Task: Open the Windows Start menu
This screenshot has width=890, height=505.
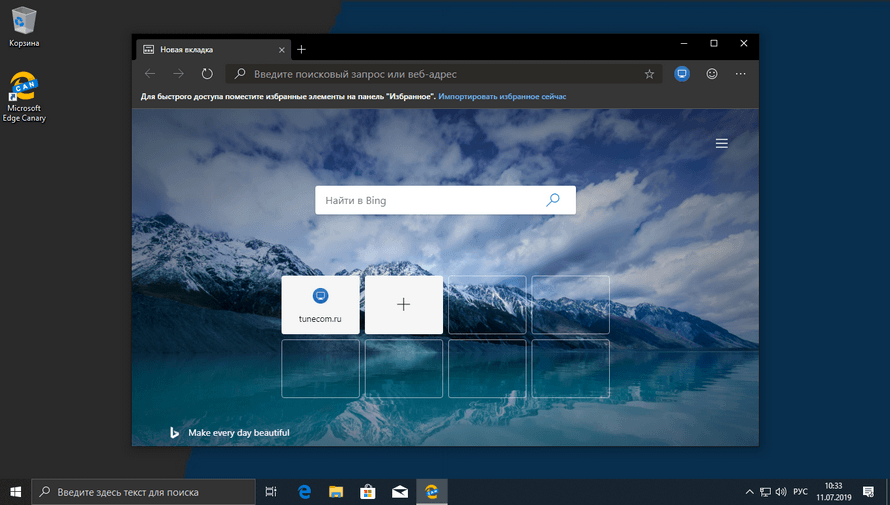Action: [15, 492]
